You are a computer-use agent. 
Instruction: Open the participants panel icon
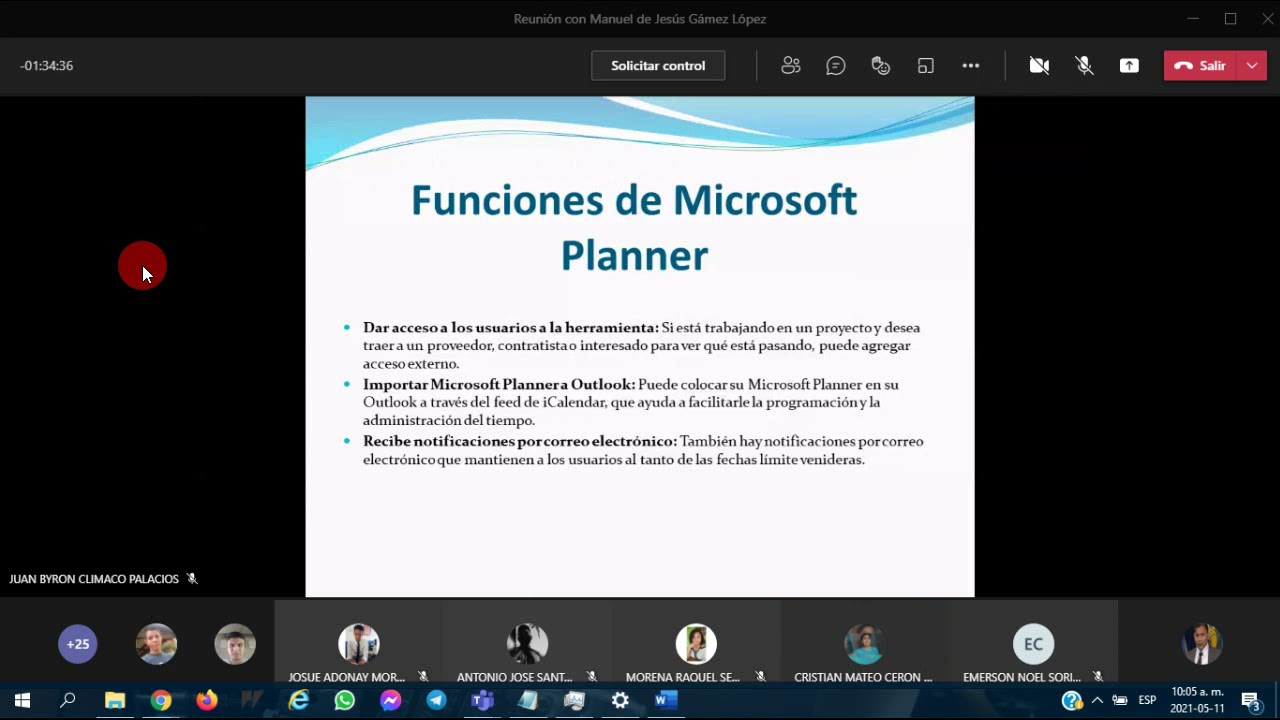click(x=791, y=66)
